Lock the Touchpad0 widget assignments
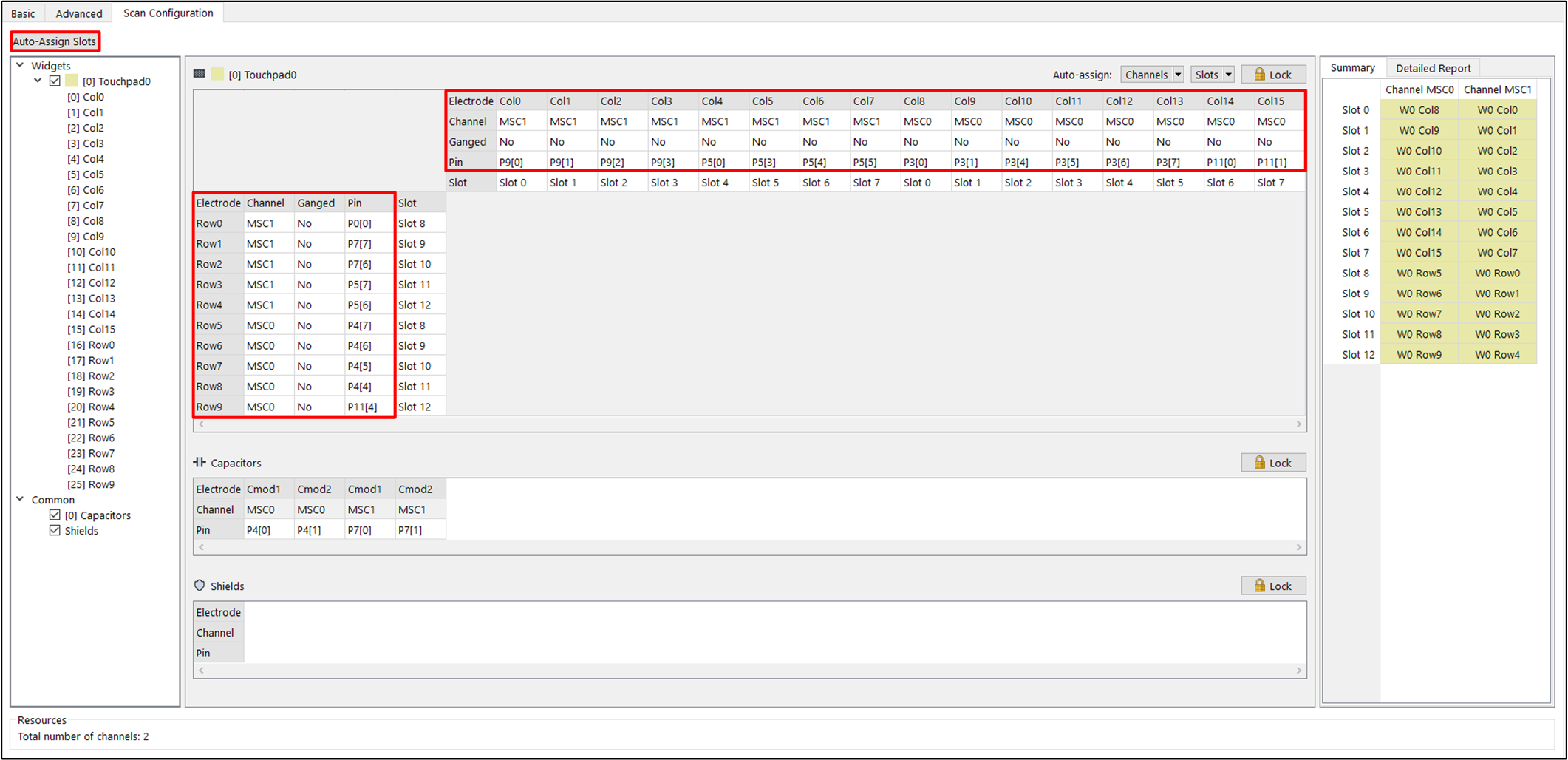This screenshot has width=1568, height=760. (1273, 75)
